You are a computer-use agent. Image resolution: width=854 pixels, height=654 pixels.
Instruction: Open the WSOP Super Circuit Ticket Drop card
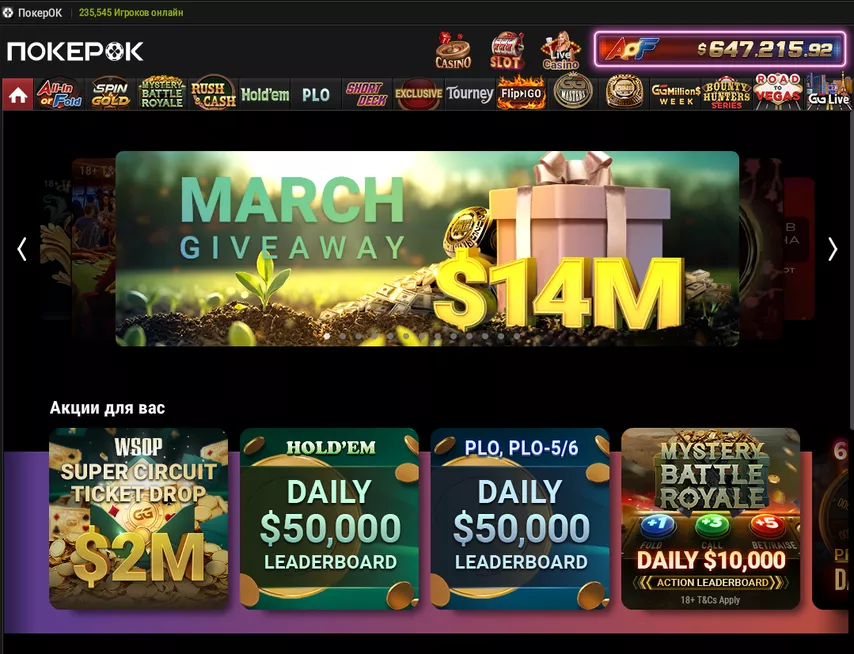[x=139, y=518]
